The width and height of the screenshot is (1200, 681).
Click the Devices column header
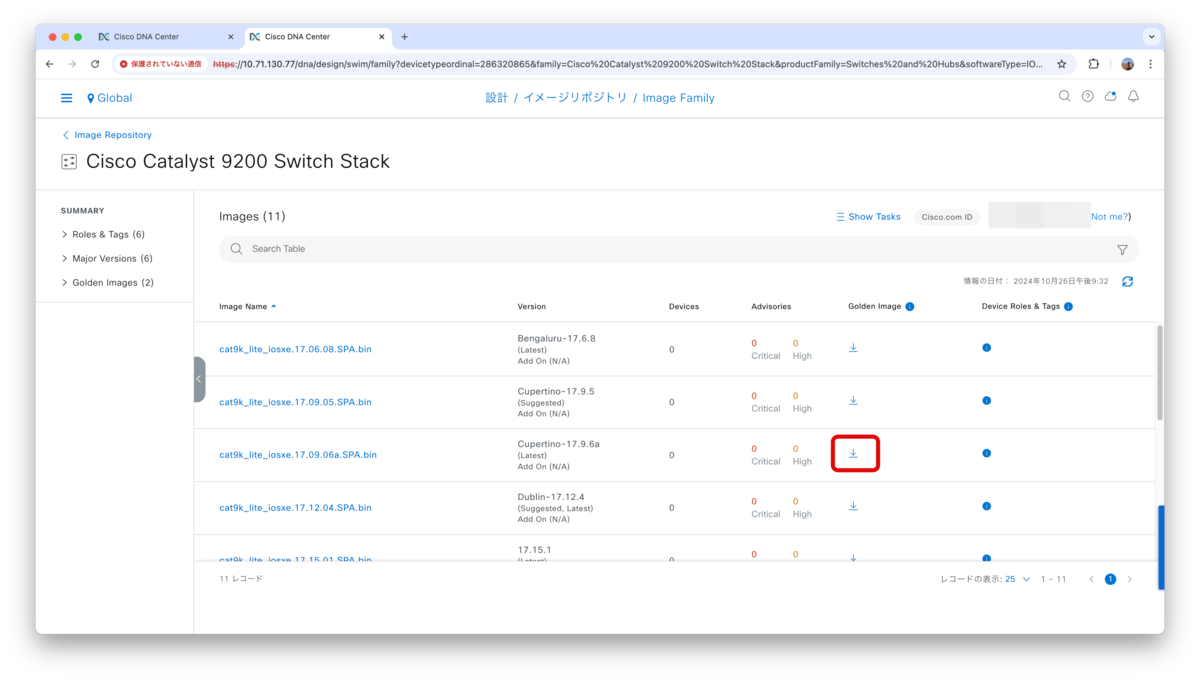[x=684, y=306]
